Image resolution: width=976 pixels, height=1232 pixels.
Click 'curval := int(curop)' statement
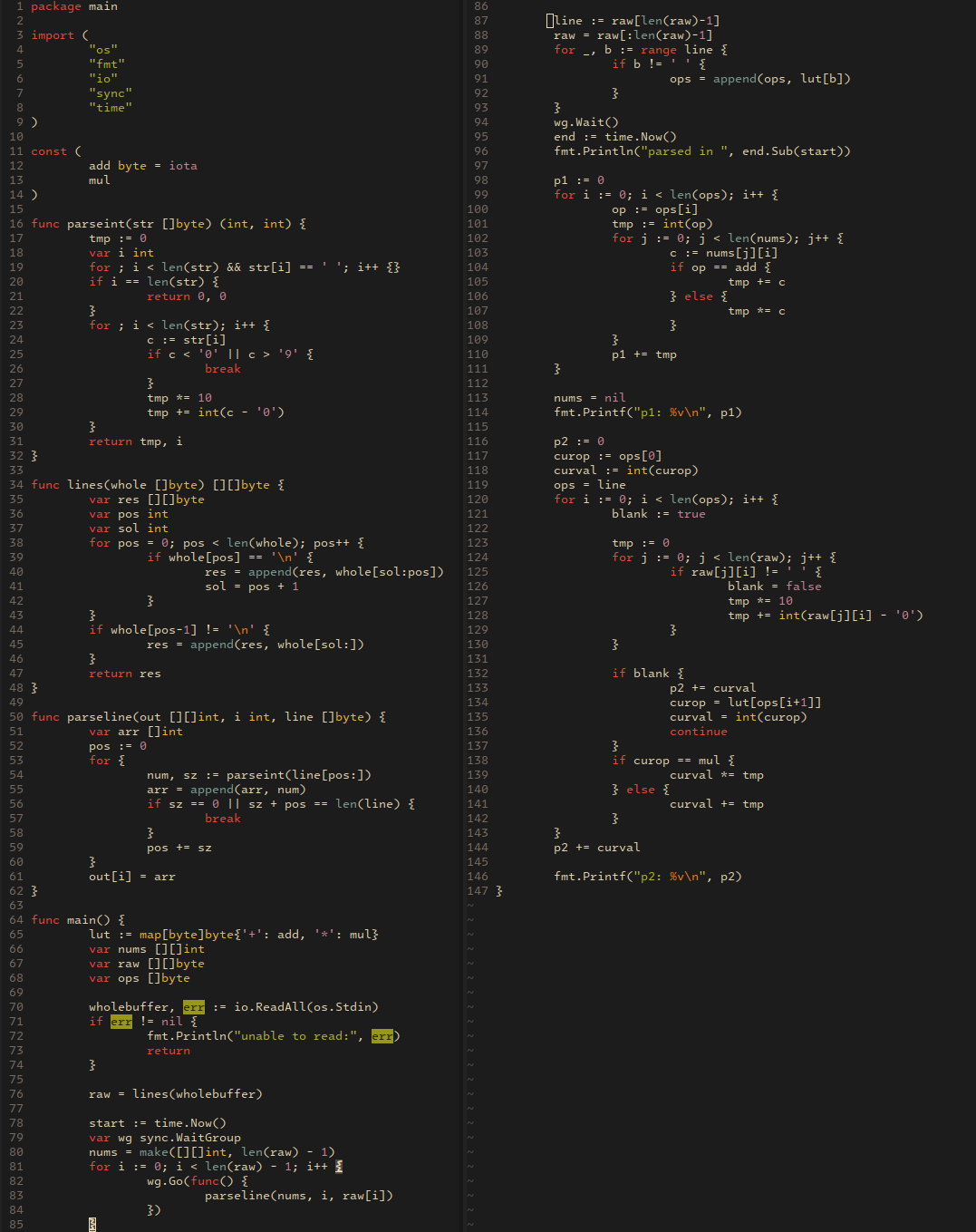[x=626, y=470]
